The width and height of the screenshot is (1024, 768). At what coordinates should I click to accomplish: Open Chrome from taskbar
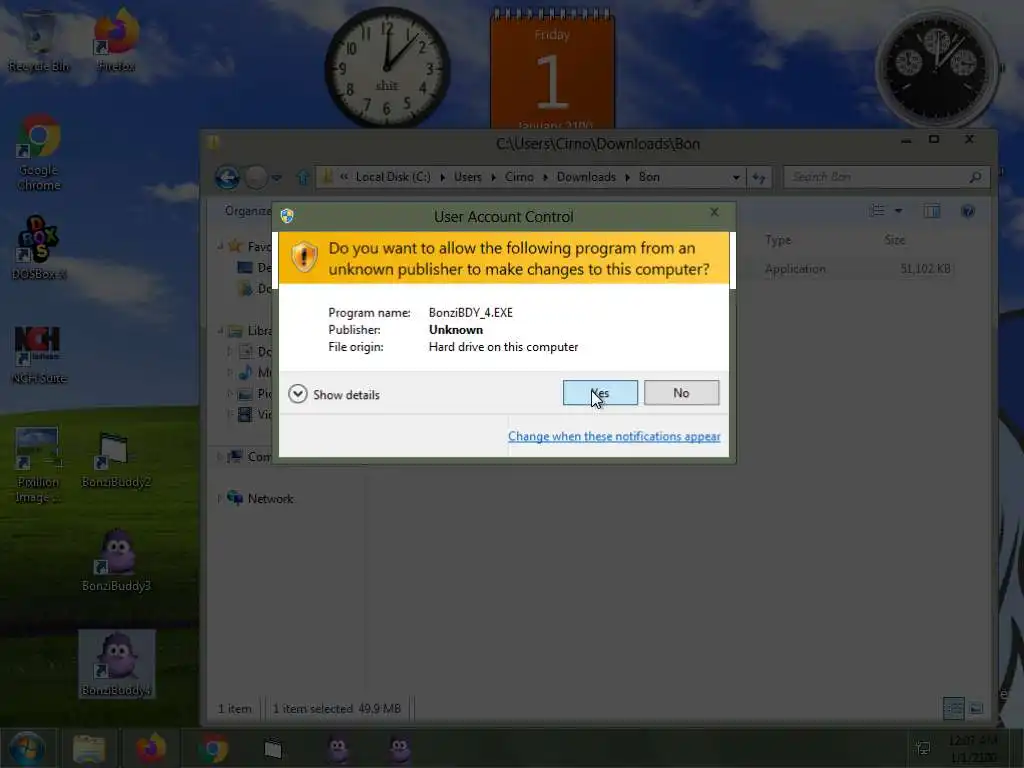click(213, 749)
